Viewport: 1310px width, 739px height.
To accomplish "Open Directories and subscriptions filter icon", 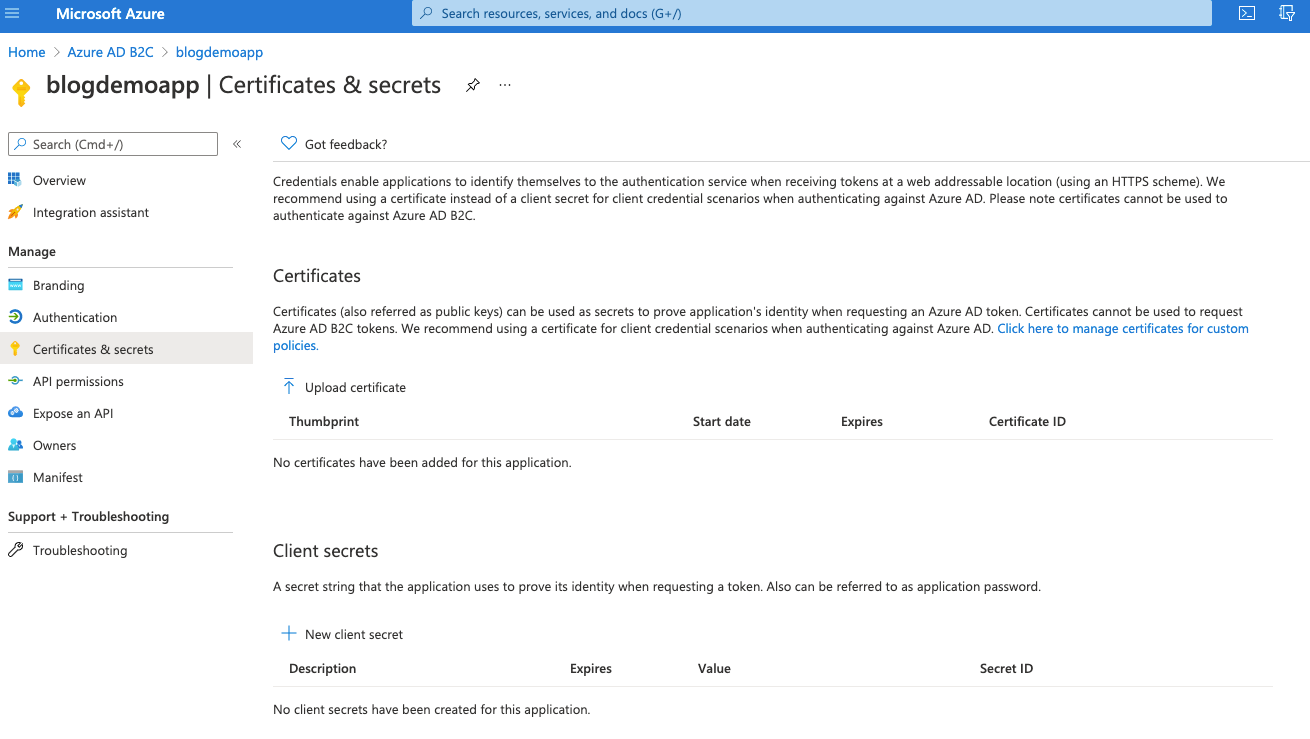I will (x=1287, y=14).
